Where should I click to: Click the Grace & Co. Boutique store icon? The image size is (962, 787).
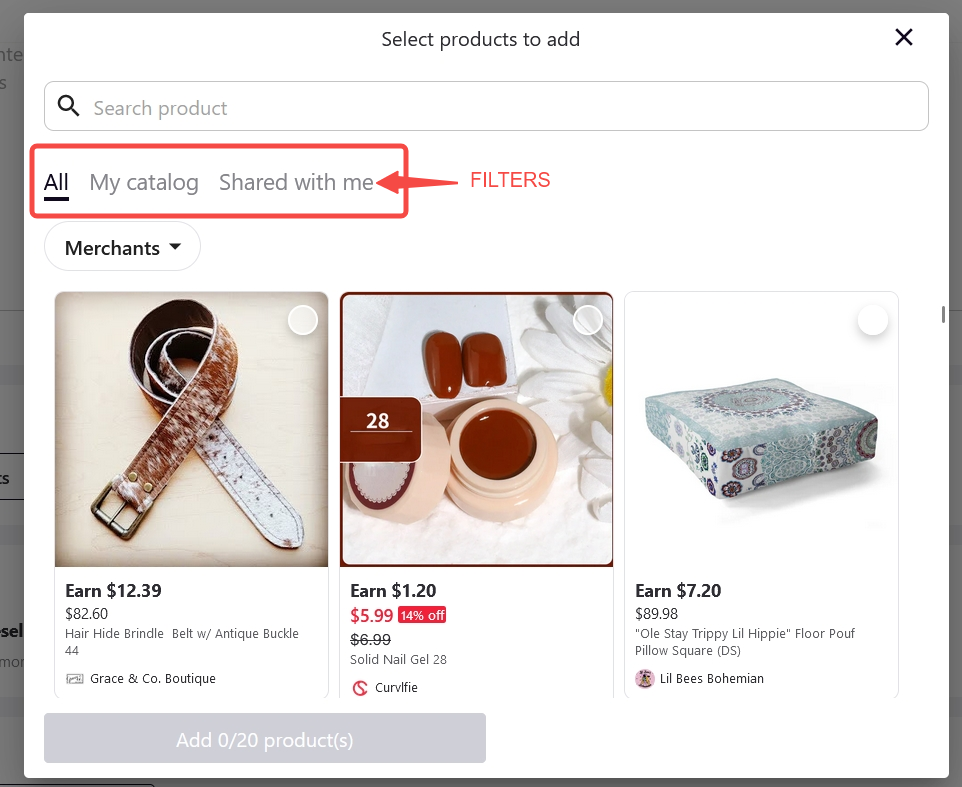click(74, 678)
